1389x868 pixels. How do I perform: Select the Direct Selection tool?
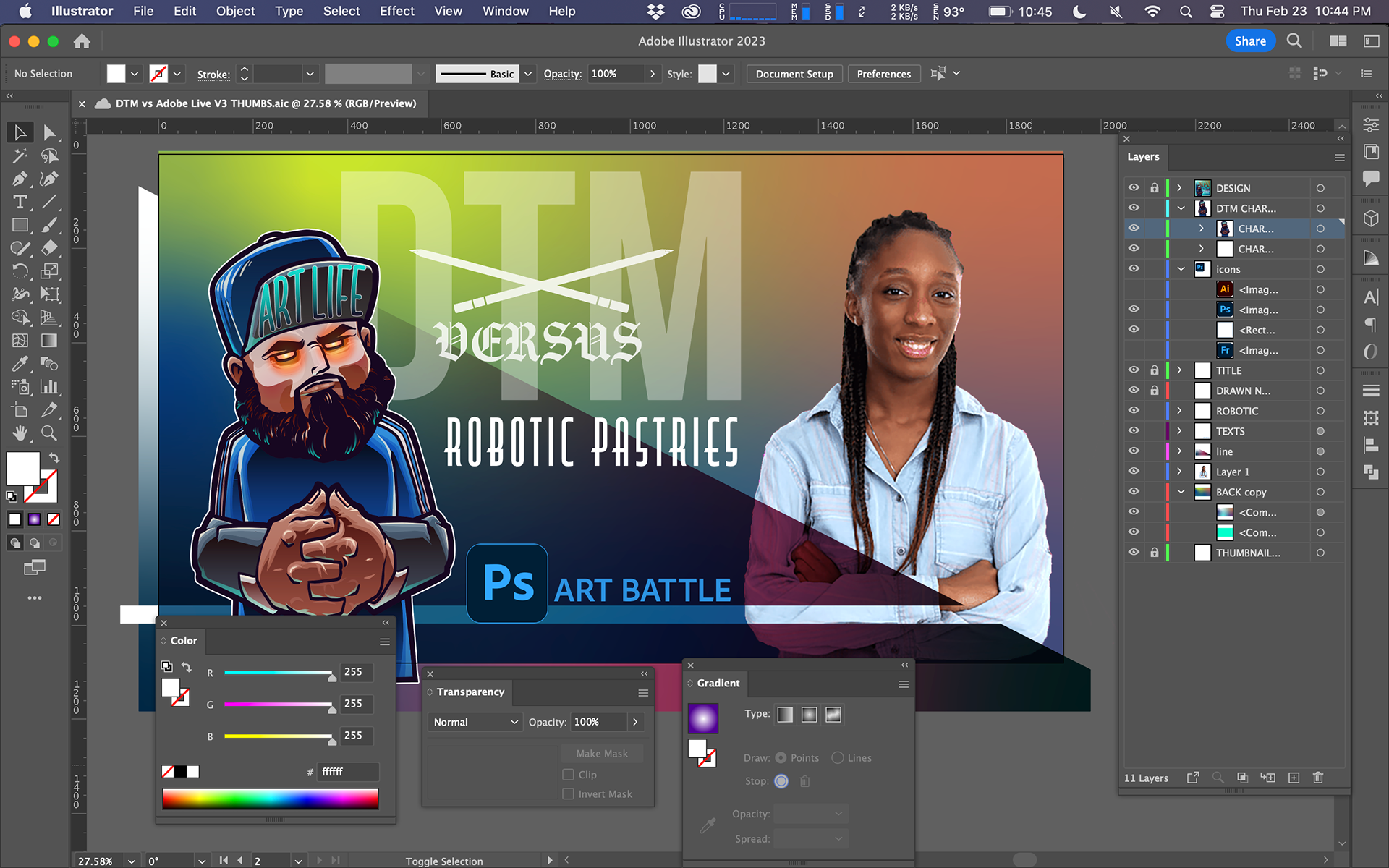pyautogui.click(x=49, y=132)
